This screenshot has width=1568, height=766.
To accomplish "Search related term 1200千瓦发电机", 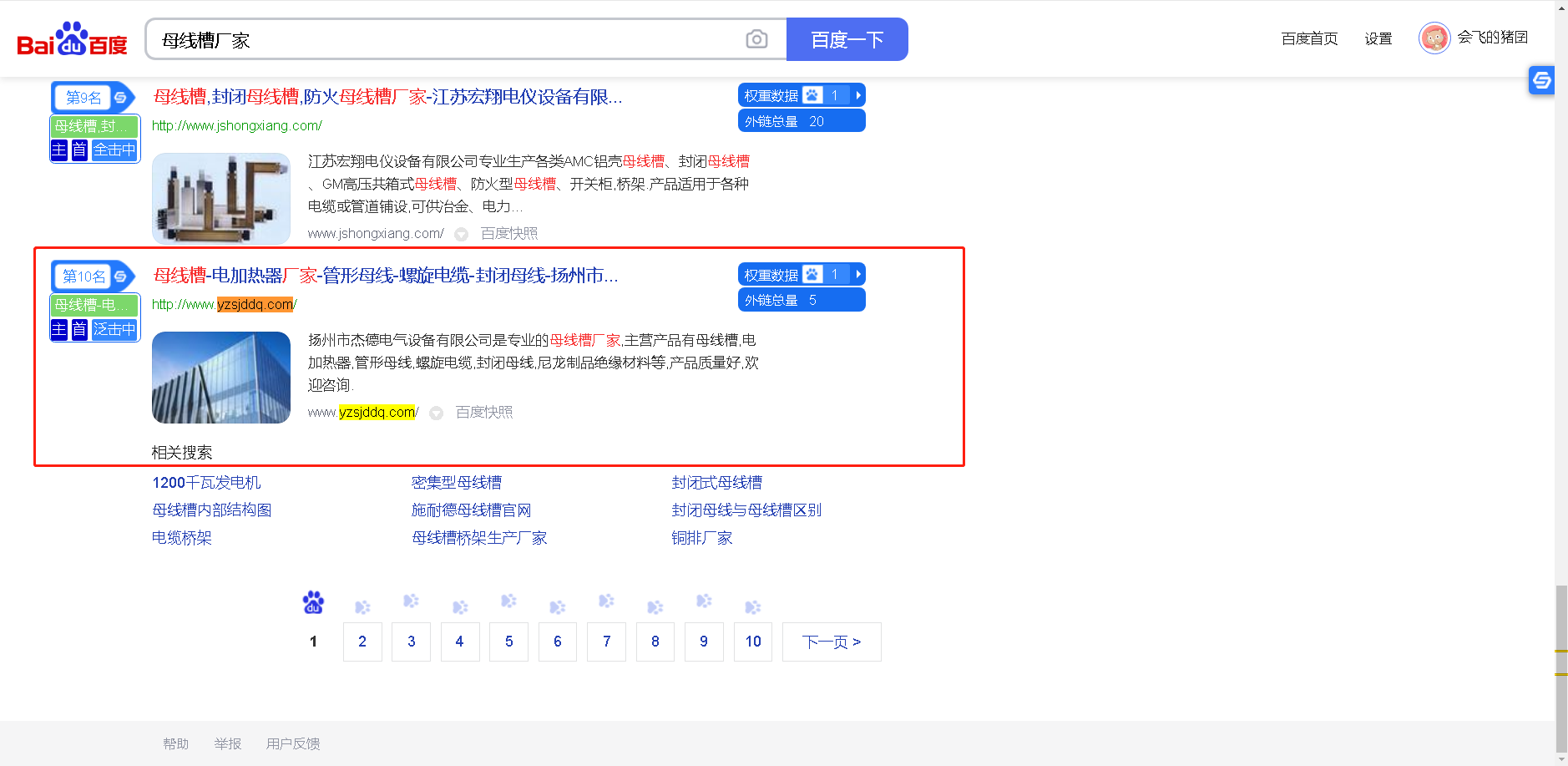I will (x=206, y=483).
